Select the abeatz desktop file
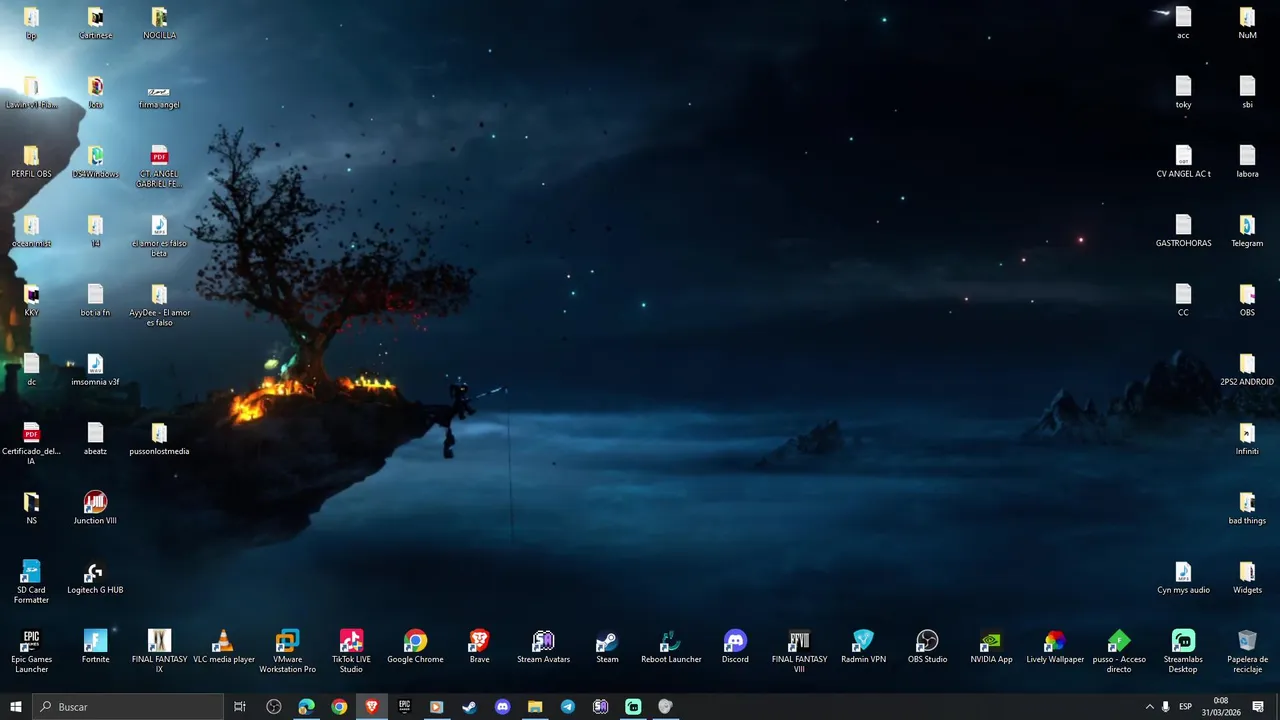The image size is (1280, 720). click(95, 439)
